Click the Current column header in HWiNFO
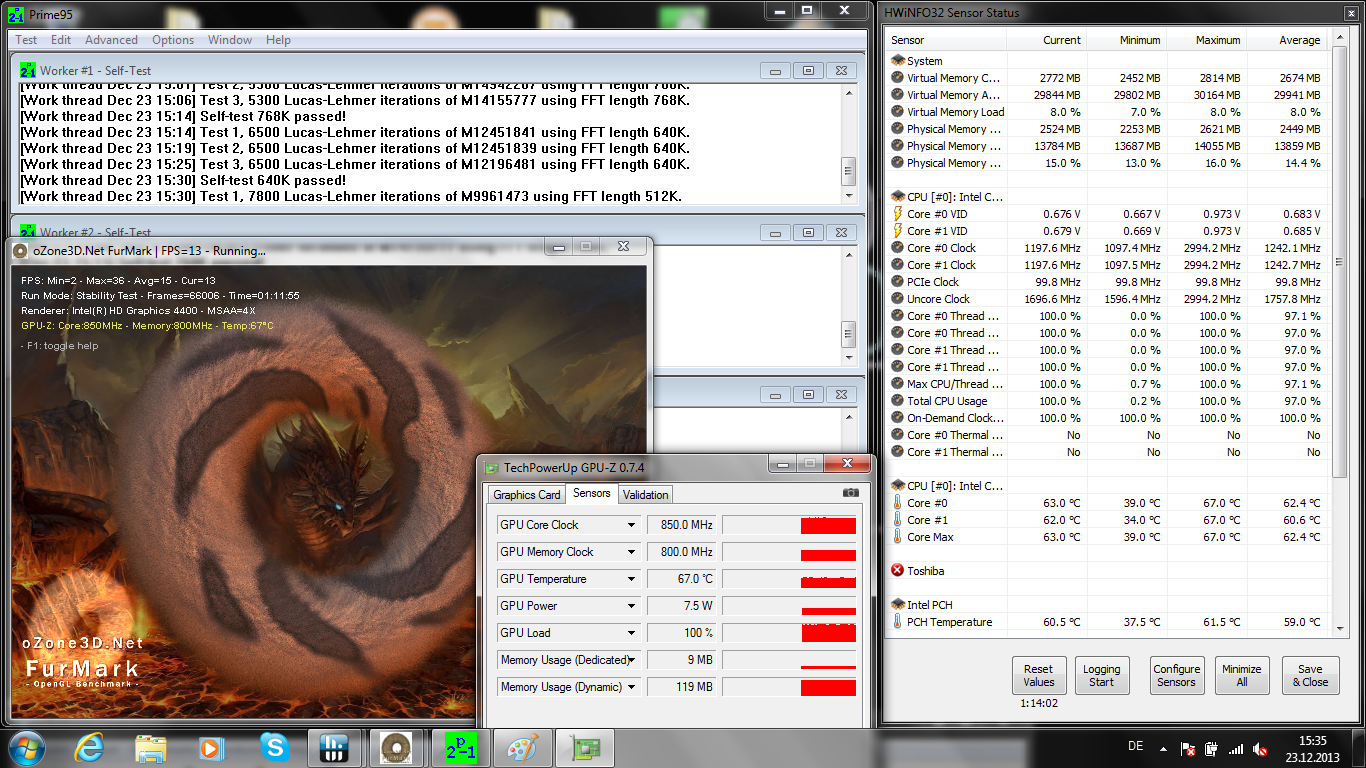 (x=1046, y=40)
